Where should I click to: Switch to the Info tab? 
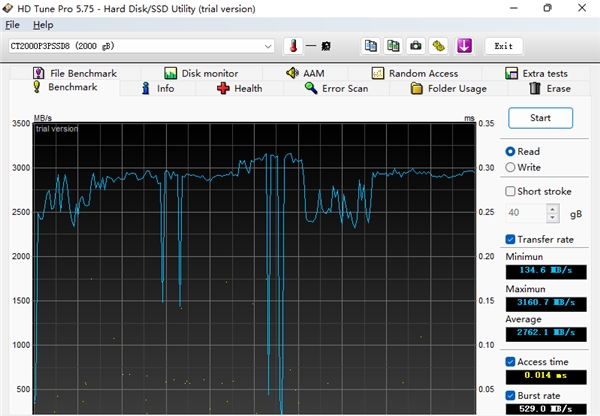pyautogui.click(x=158, y=88)
